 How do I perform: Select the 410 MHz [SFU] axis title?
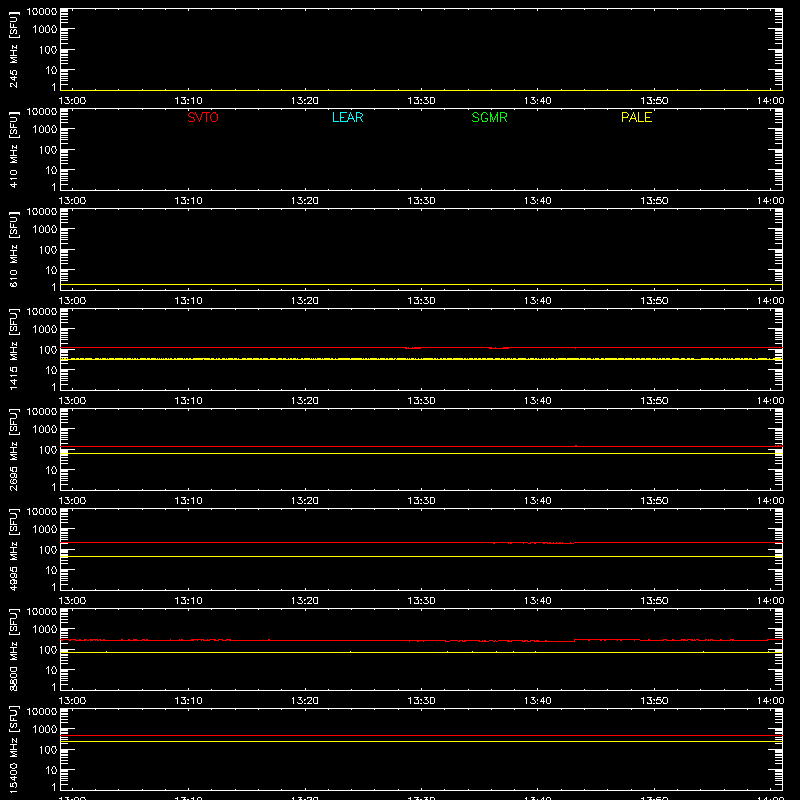pyautogui.click(x=13, y=149)
